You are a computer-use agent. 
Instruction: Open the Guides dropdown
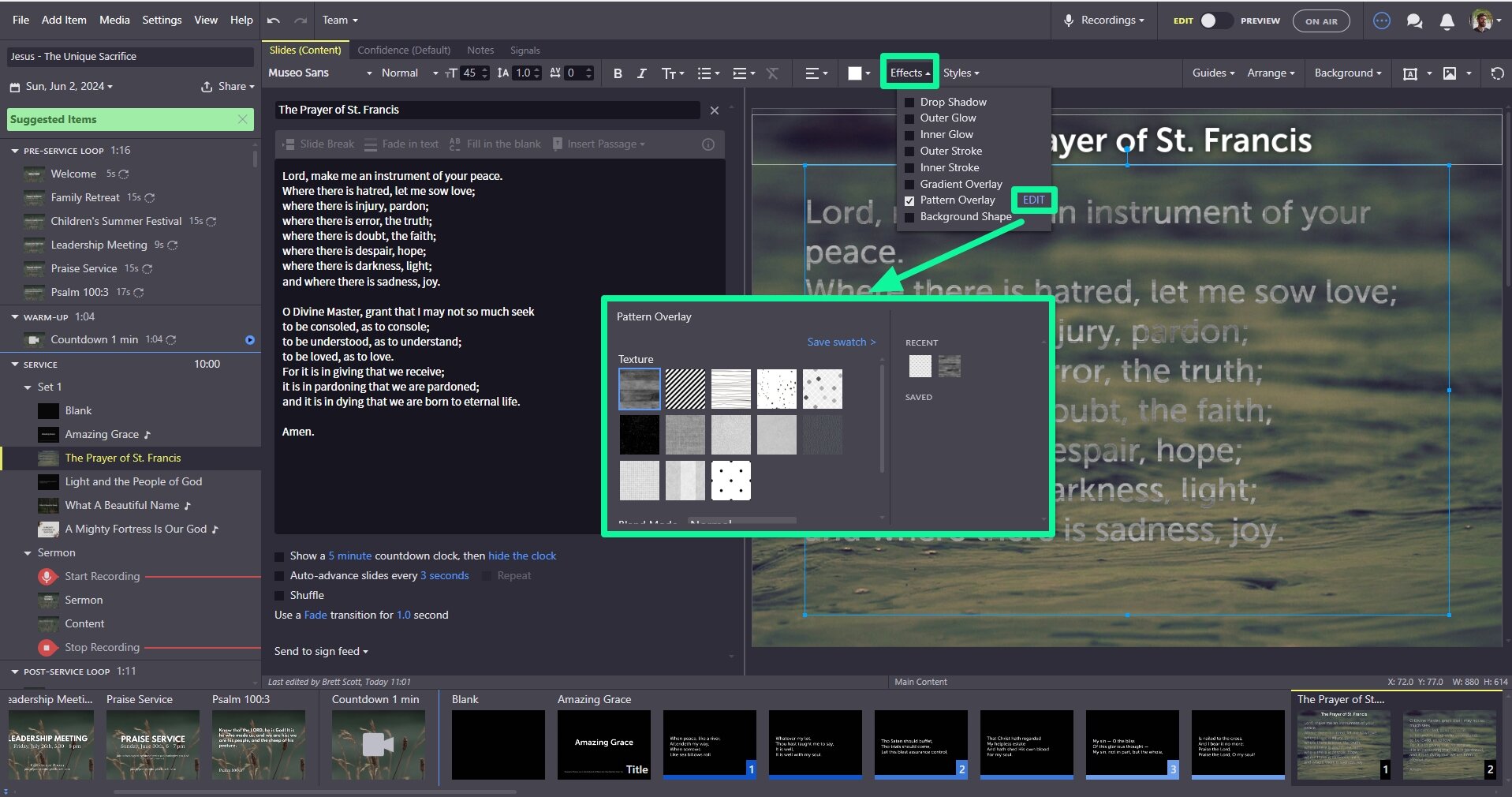1213,73
